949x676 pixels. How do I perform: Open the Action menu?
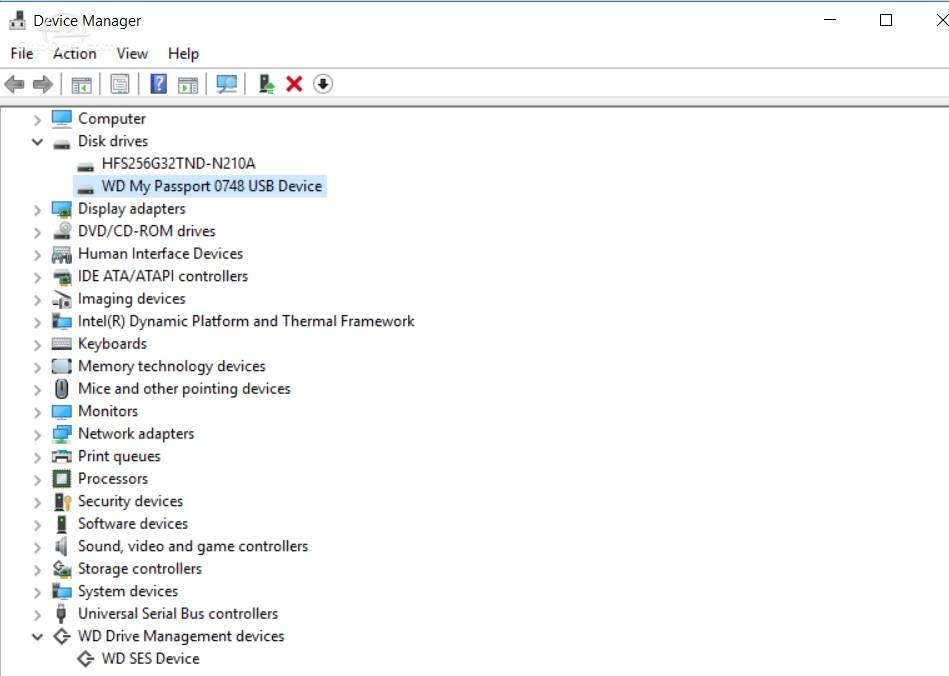pos(74,53)
